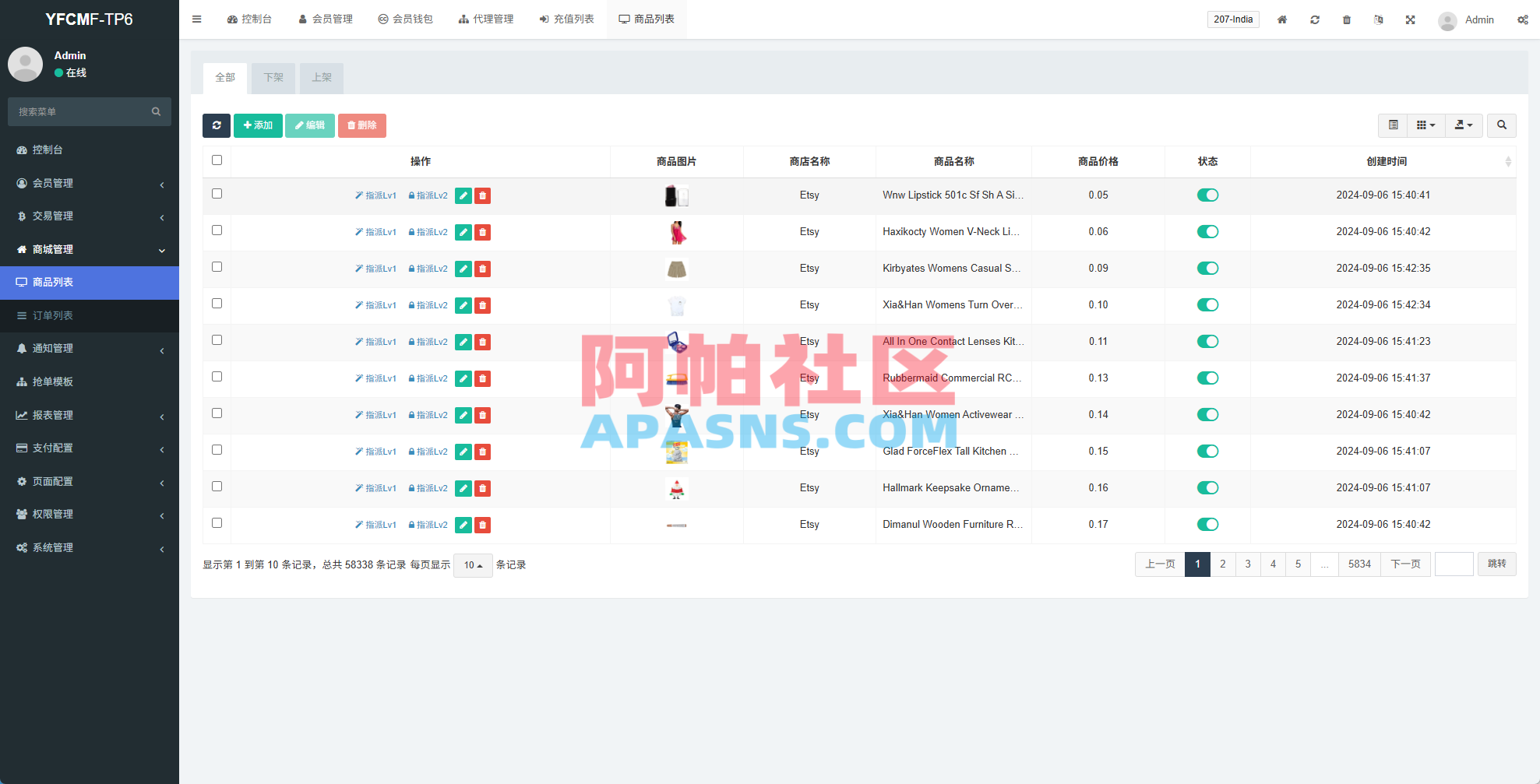Click the search icon in sidebar menu search
1540x784 pixels.
[x=156, y=112]
